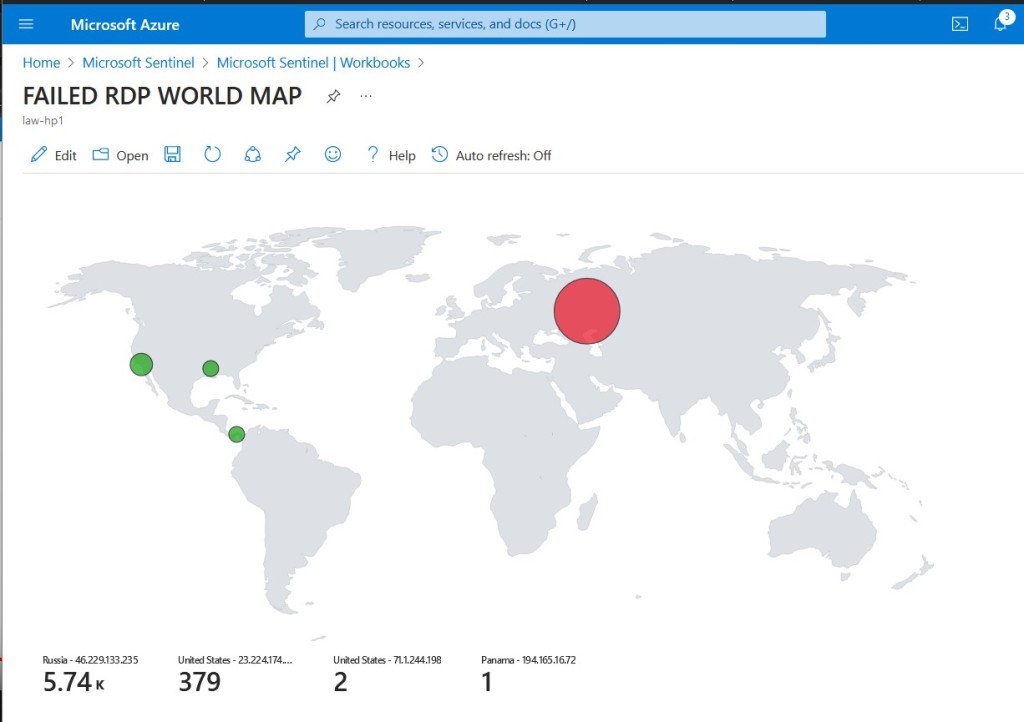This screenshot has height=722, width=1024.
Task: Toggle the Auto refresh: Off setting
Action: (492, 155)
